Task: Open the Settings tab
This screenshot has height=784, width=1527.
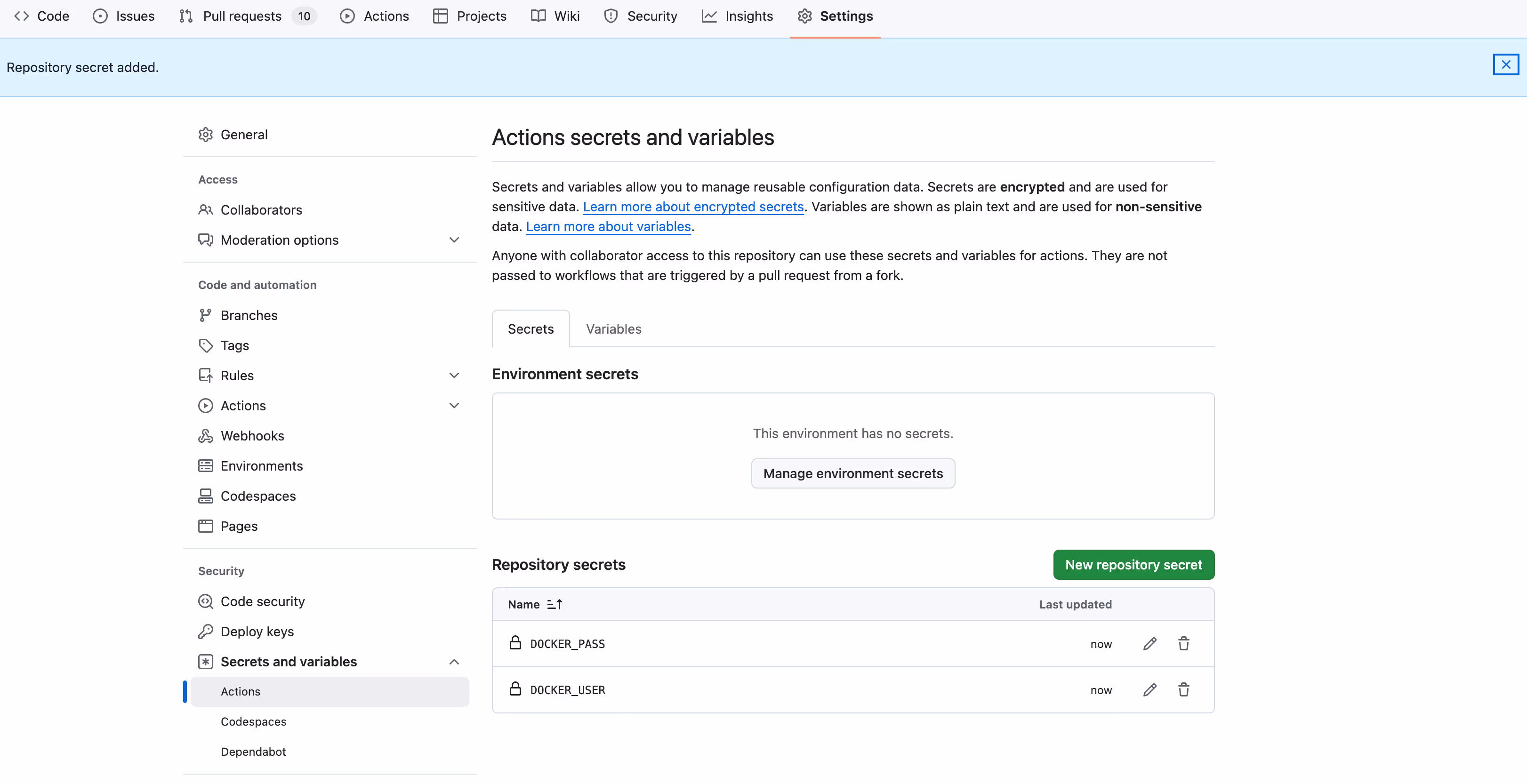Action: coord(835,16)
